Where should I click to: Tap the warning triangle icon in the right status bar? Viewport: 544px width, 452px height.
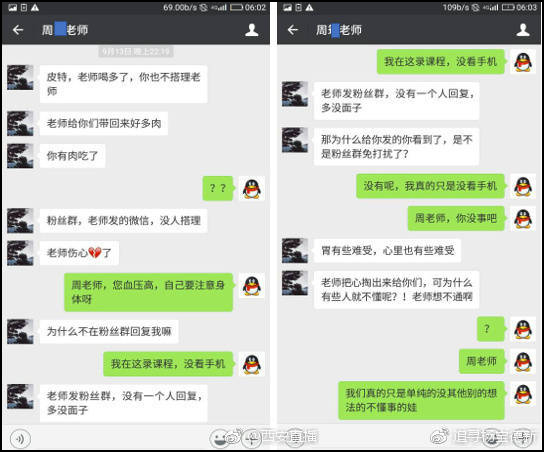pos(309,7)
